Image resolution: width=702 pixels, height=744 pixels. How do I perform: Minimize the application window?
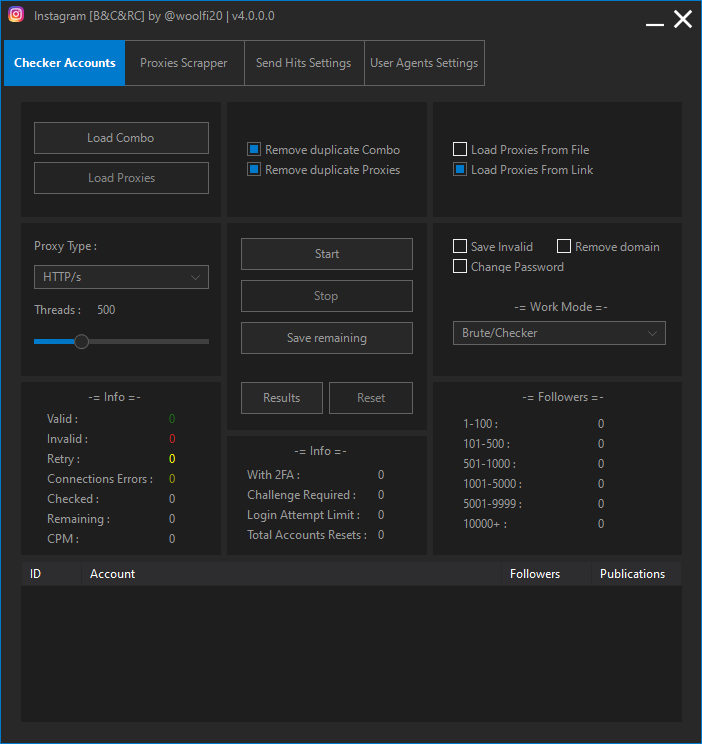[655, 24]
